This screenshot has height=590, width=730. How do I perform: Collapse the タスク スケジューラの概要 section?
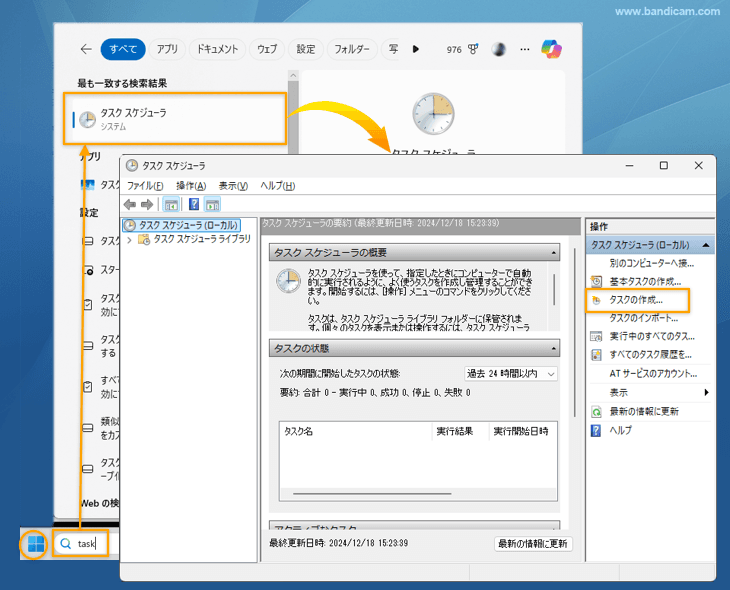pyautogui.click(x=553, y=253)
